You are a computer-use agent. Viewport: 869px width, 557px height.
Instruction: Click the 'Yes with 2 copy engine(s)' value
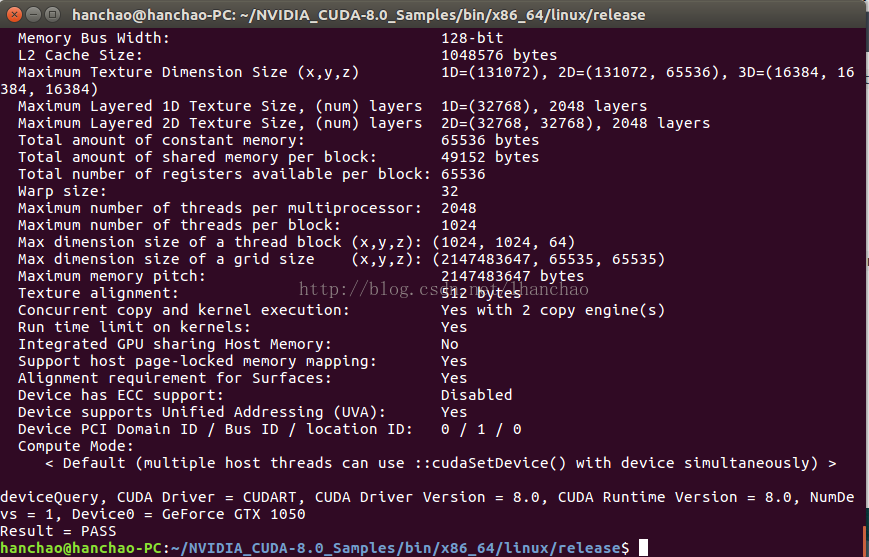pyautogui.click(x=552, y=310)
